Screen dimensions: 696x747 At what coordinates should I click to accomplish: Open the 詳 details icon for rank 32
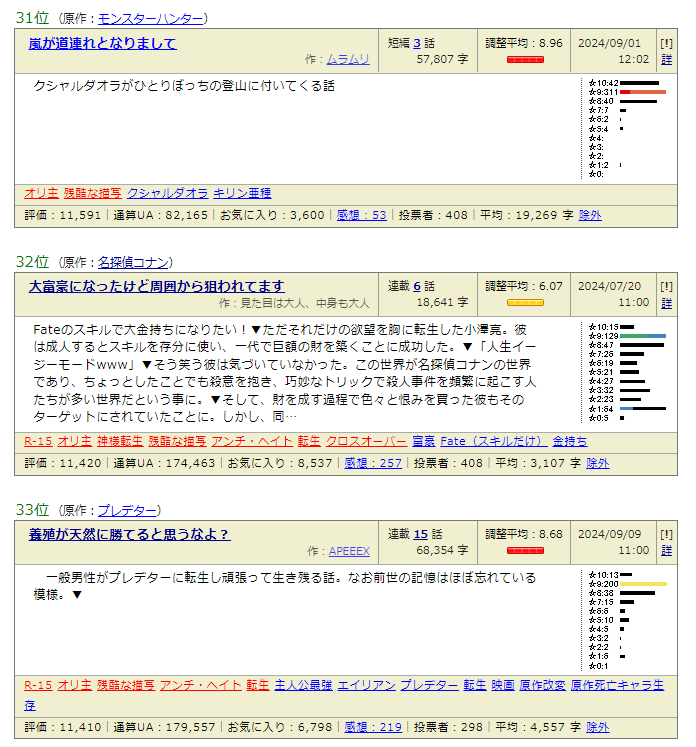pyautogui.click(x=666, y=302)
